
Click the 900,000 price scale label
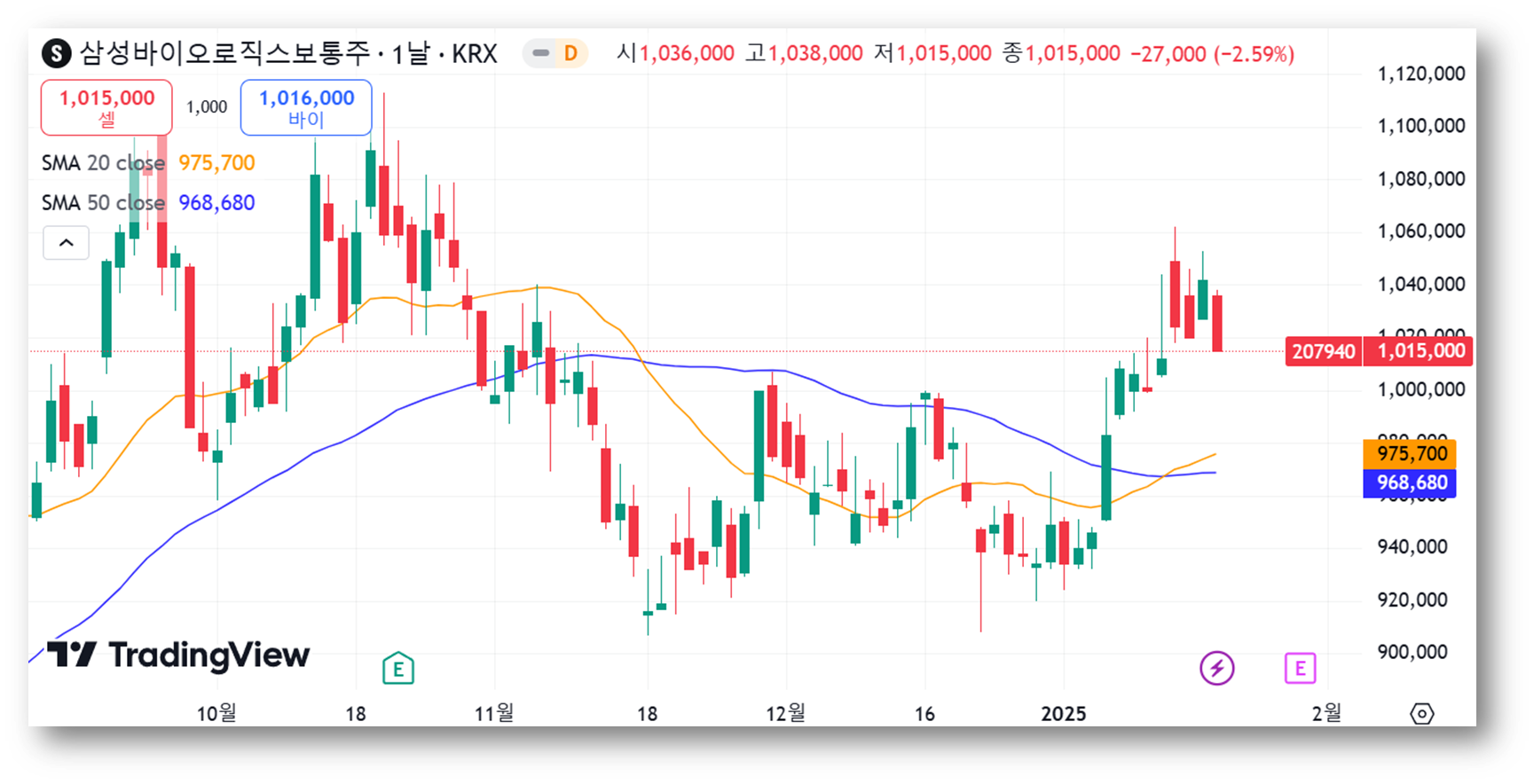(1412, 652)
